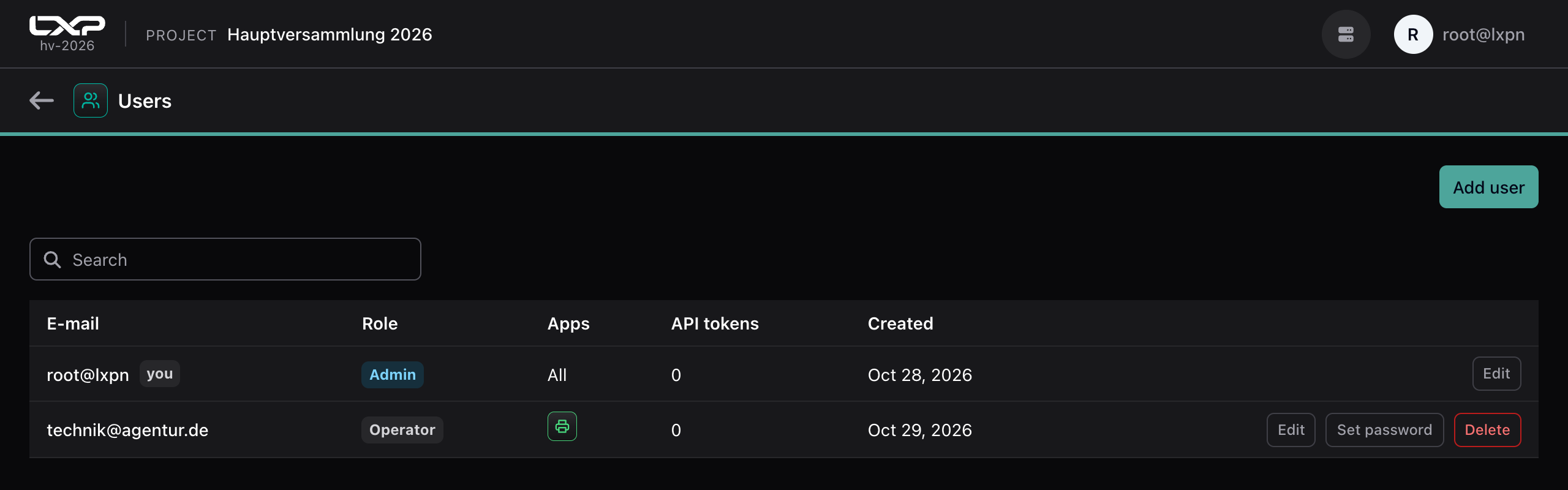Edit the root@lxpn user
Viewport: 1568px width, 490px height.
click(x=1496, y=374)
